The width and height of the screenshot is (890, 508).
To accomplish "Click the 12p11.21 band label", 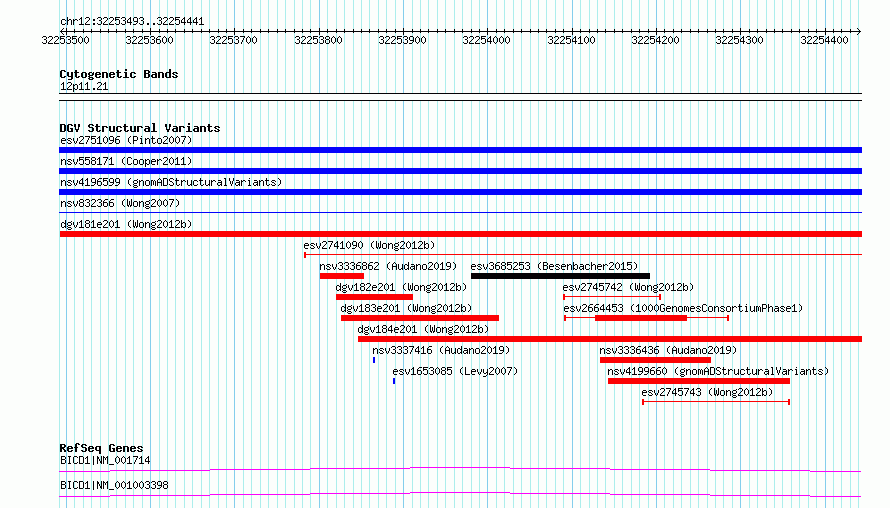I will 84,86.
